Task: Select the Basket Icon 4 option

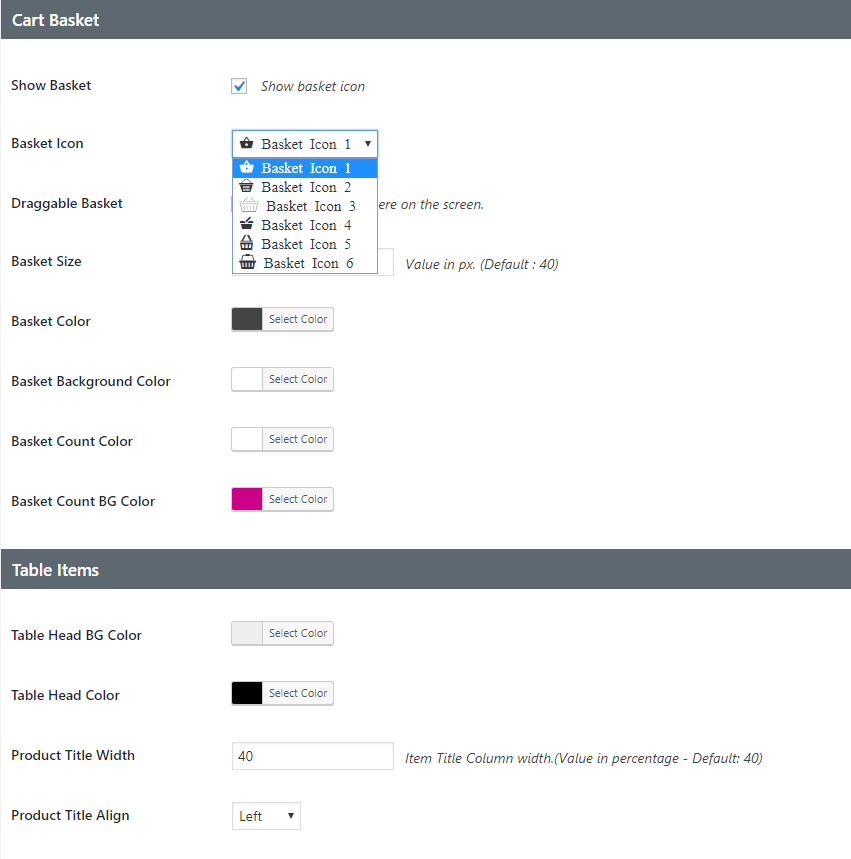Action: point(305,225)
